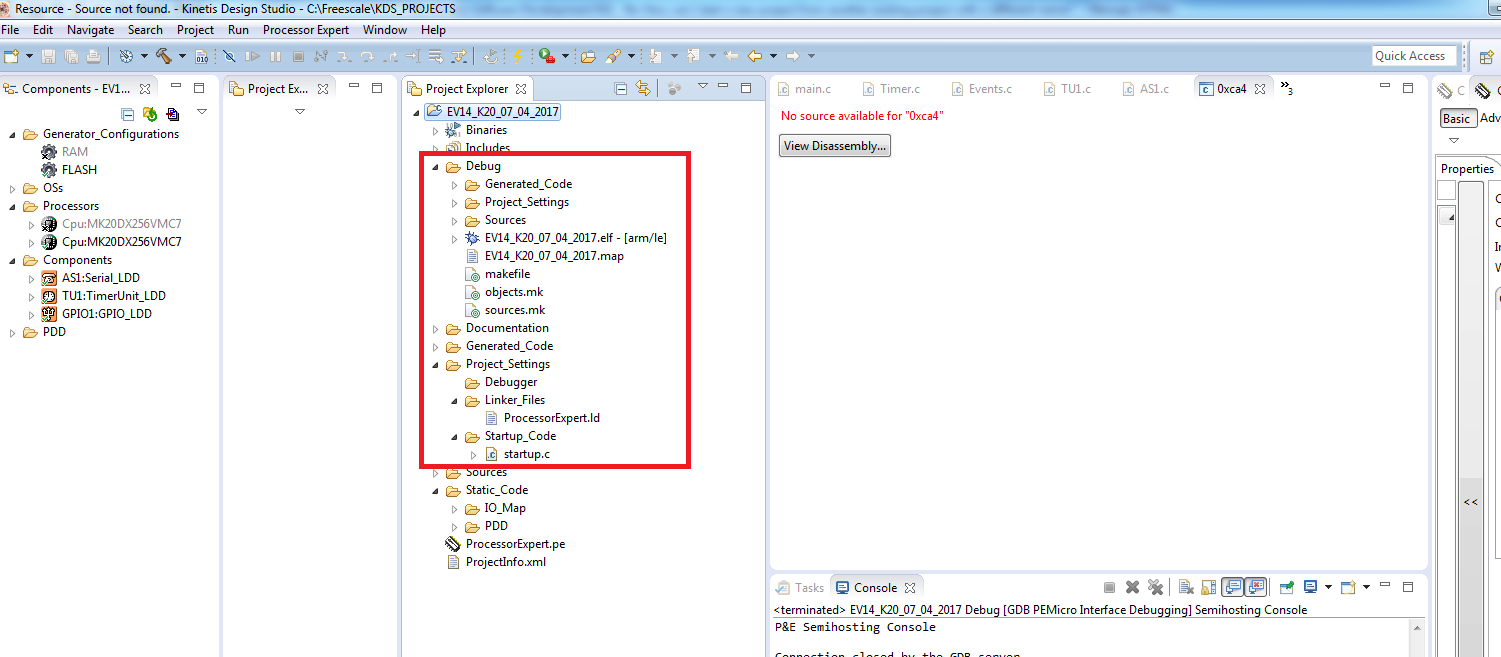1501x657 pixels.
Task: Click the Skip All Breakpoints toolbar icon
Action: pyautogui.click(x=229, y=56)
